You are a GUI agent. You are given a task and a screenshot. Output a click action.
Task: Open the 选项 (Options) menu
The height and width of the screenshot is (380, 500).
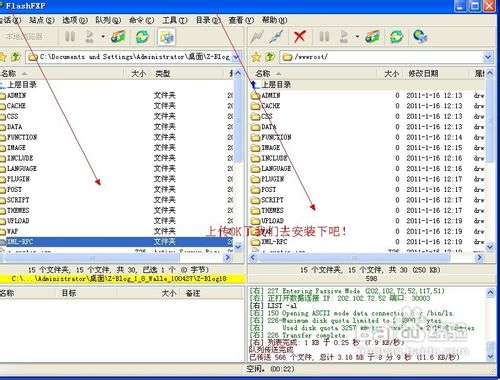pos(75,20)
